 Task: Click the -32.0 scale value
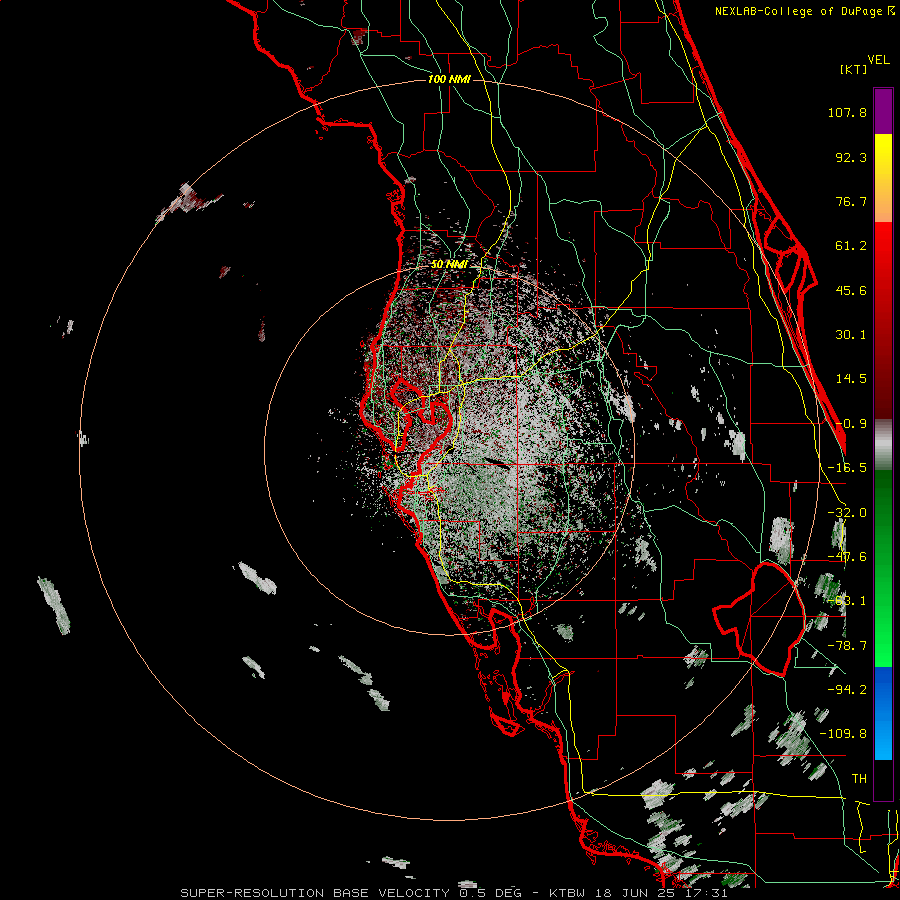(x=847, y=513)
